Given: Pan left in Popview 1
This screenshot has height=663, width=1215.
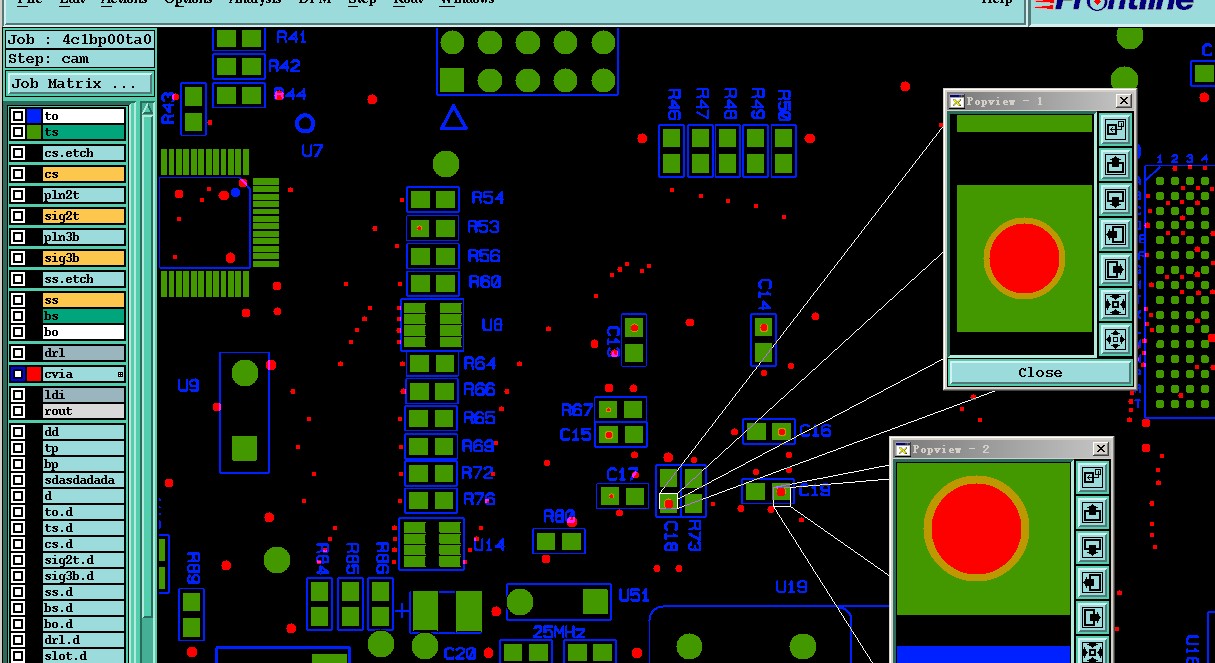Looking at the screenshot, I should [x=1115, y=234].
